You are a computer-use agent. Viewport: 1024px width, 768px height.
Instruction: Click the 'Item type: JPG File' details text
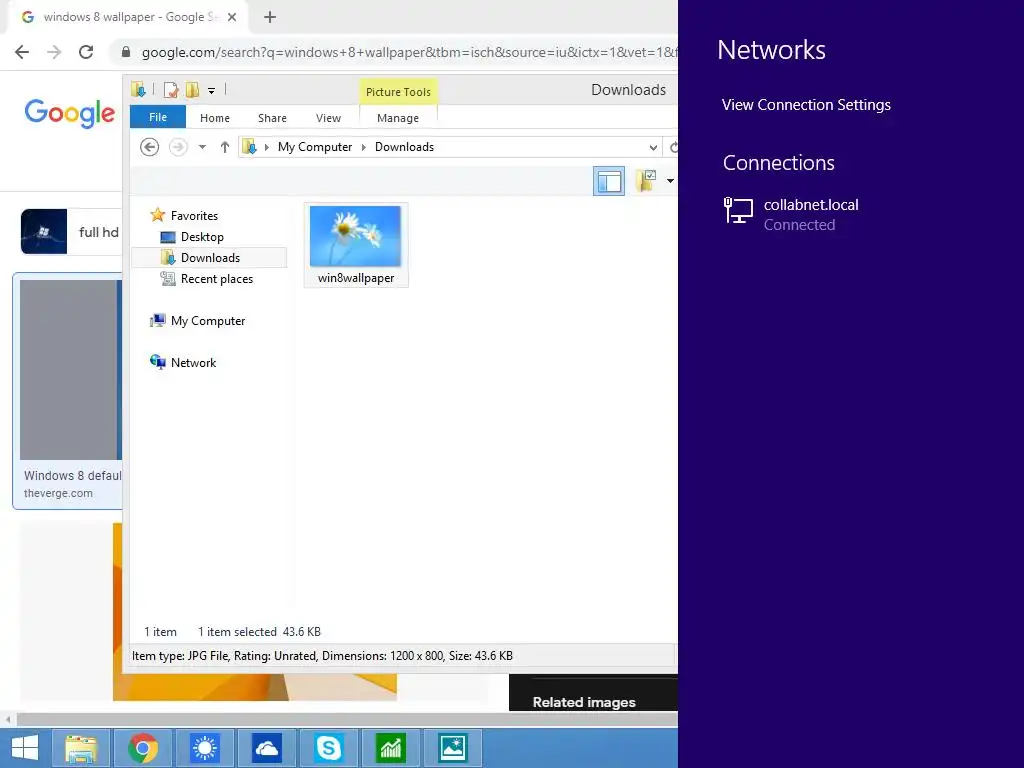pos(322,656)
